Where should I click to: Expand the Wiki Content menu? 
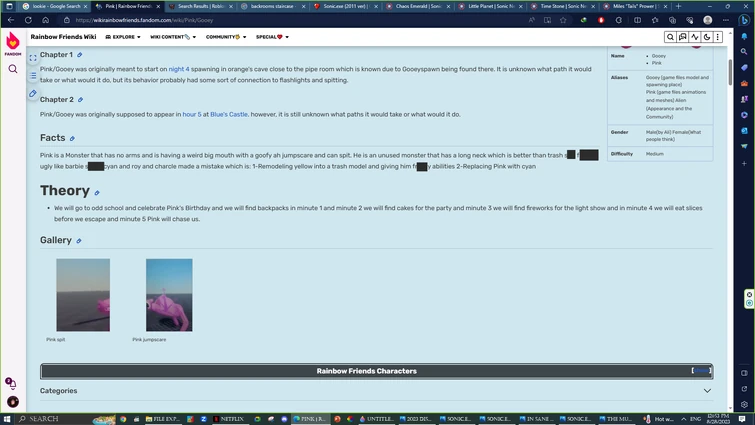173,37
